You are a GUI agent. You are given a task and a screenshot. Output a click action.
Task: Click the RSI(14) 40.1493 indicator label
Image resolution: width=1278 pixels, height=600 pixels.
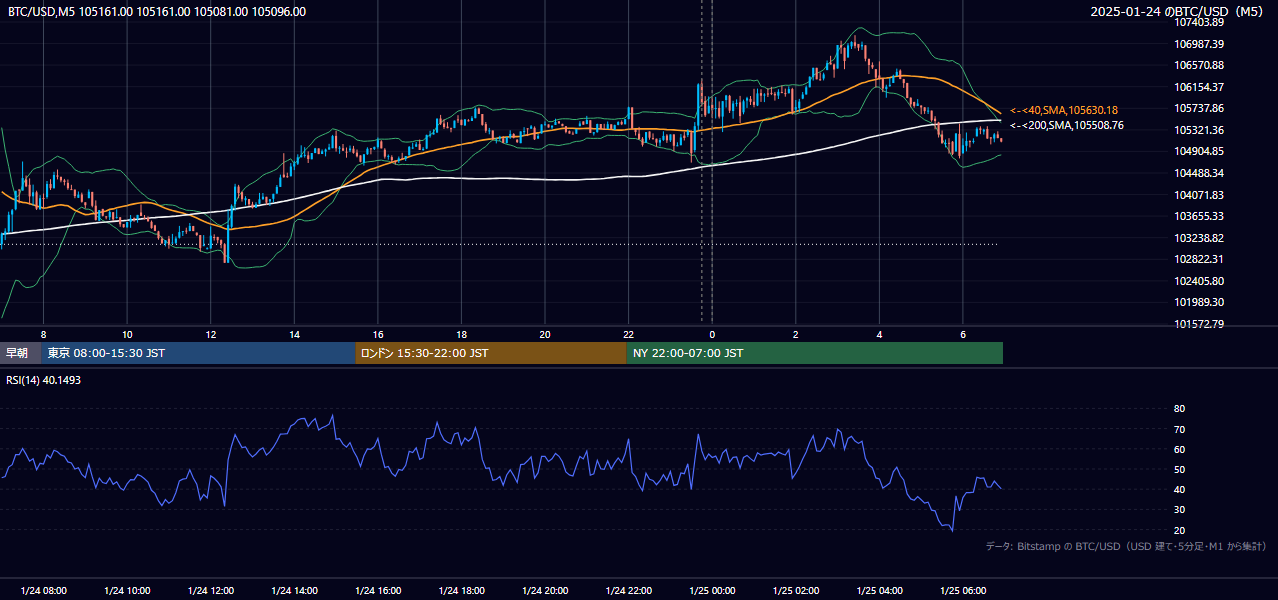[x=44, y=380]
